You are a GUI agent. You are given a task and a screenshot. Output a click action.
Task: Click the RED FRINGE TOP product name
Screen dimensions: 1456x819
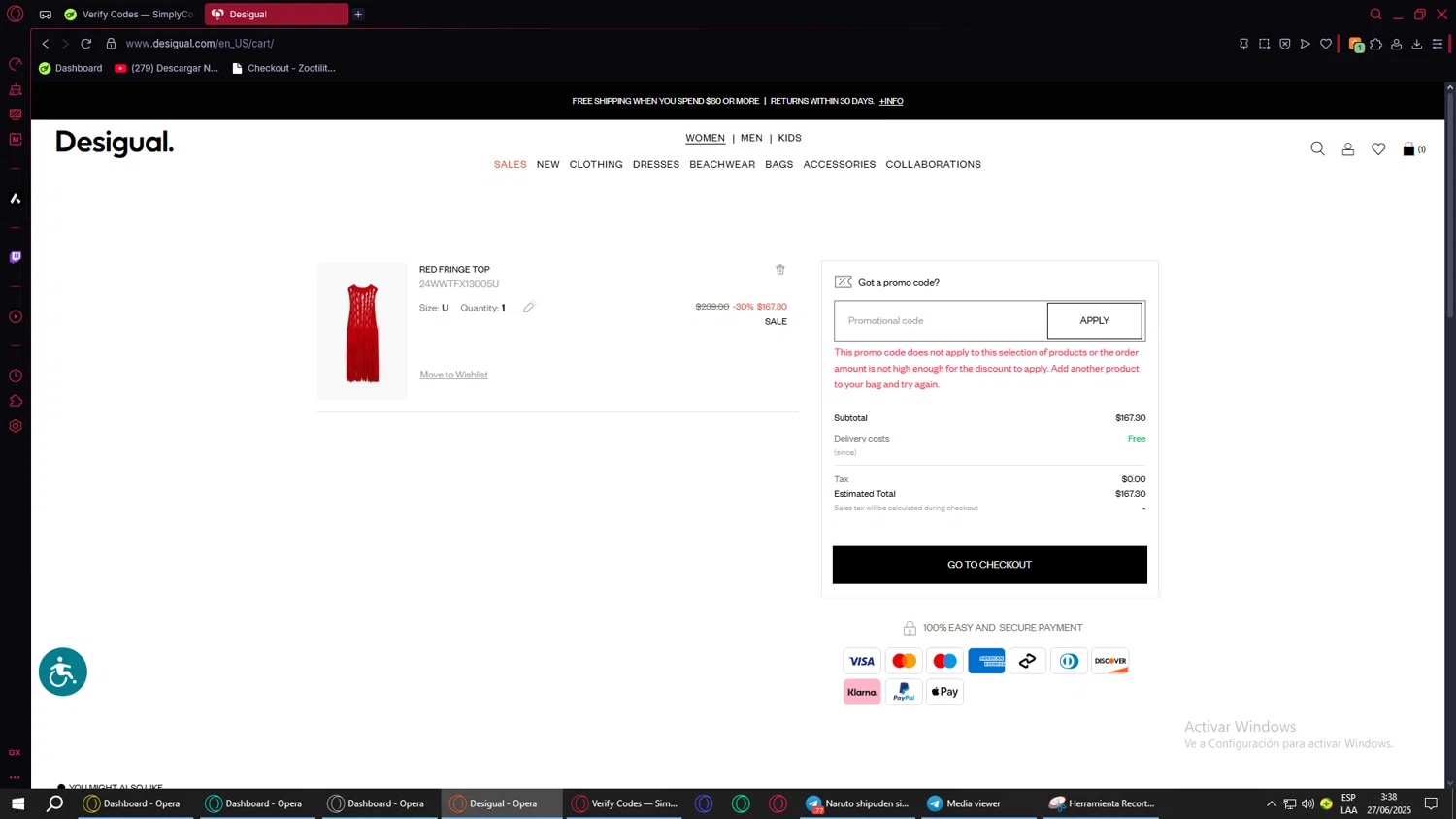coord(454,269)
